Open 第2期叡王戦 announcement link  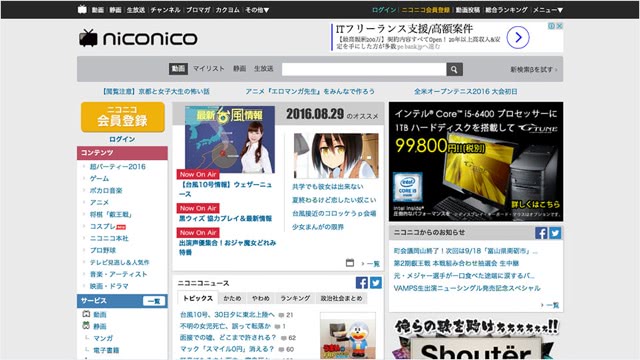[x=456, y=263]
